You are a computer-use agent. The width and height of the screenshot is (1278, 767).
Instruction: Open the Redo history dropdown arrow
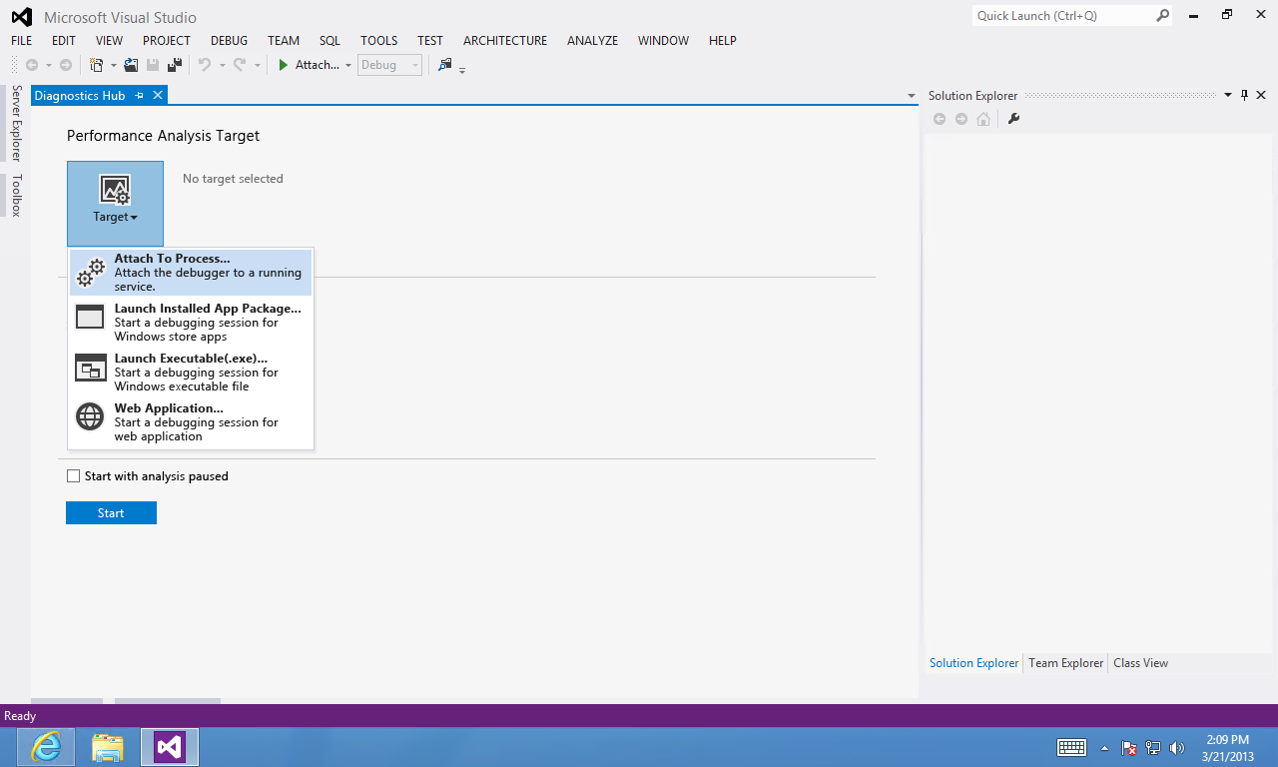tap(257, 66)
